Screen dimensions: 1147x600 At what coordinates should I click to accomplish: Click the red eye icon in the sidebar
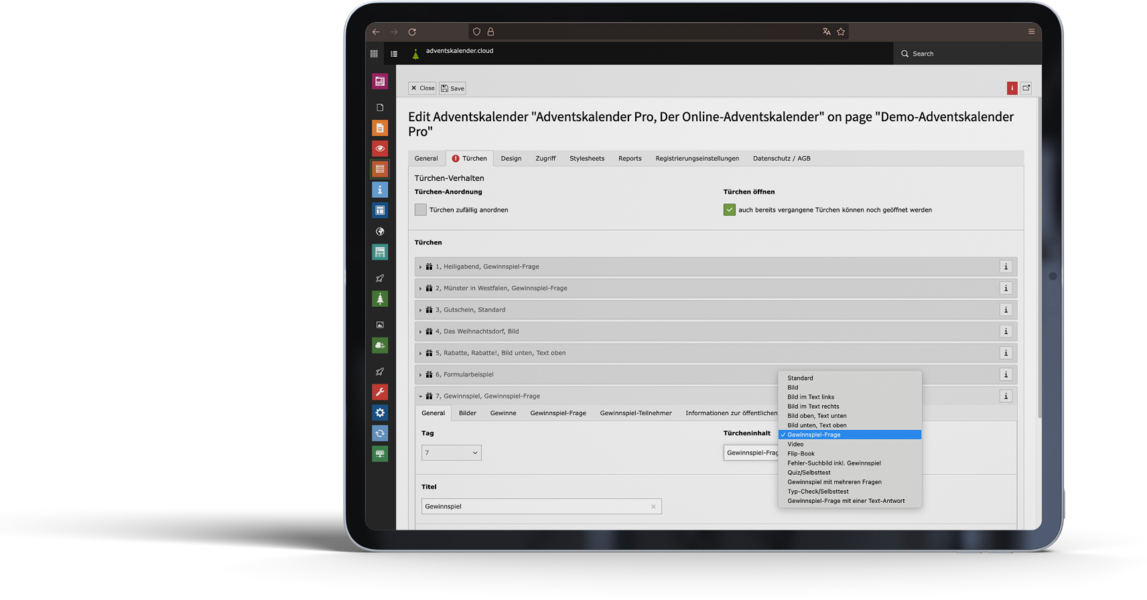[380, 149]
